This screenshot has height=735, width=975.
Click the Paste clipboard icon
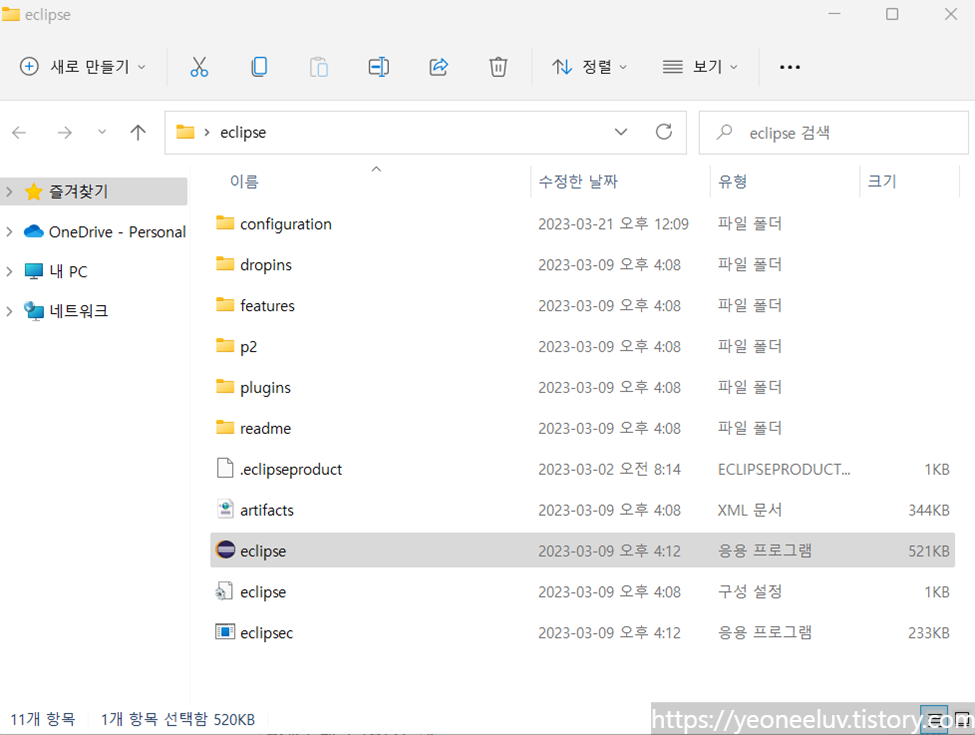(318, 67)
